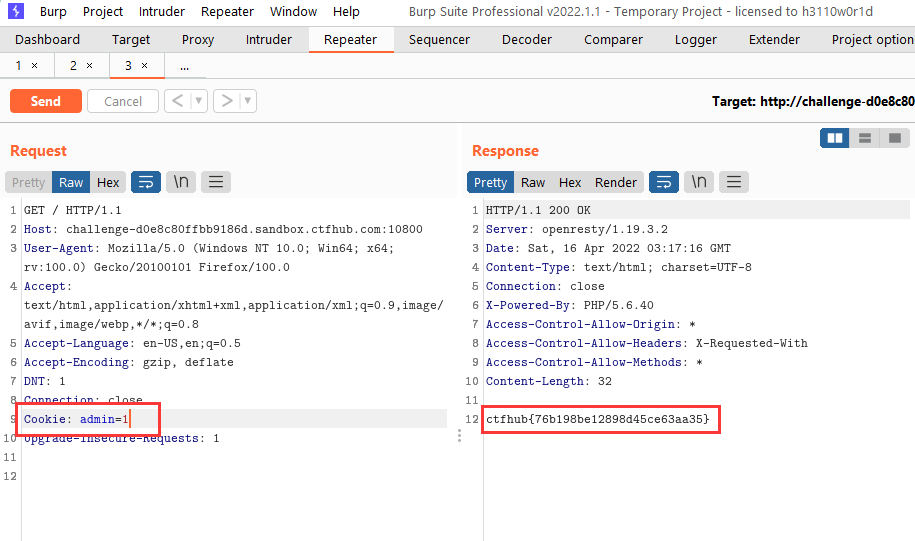
Task: Expand the forward history dropdown arrow
Action: (248, 101)
